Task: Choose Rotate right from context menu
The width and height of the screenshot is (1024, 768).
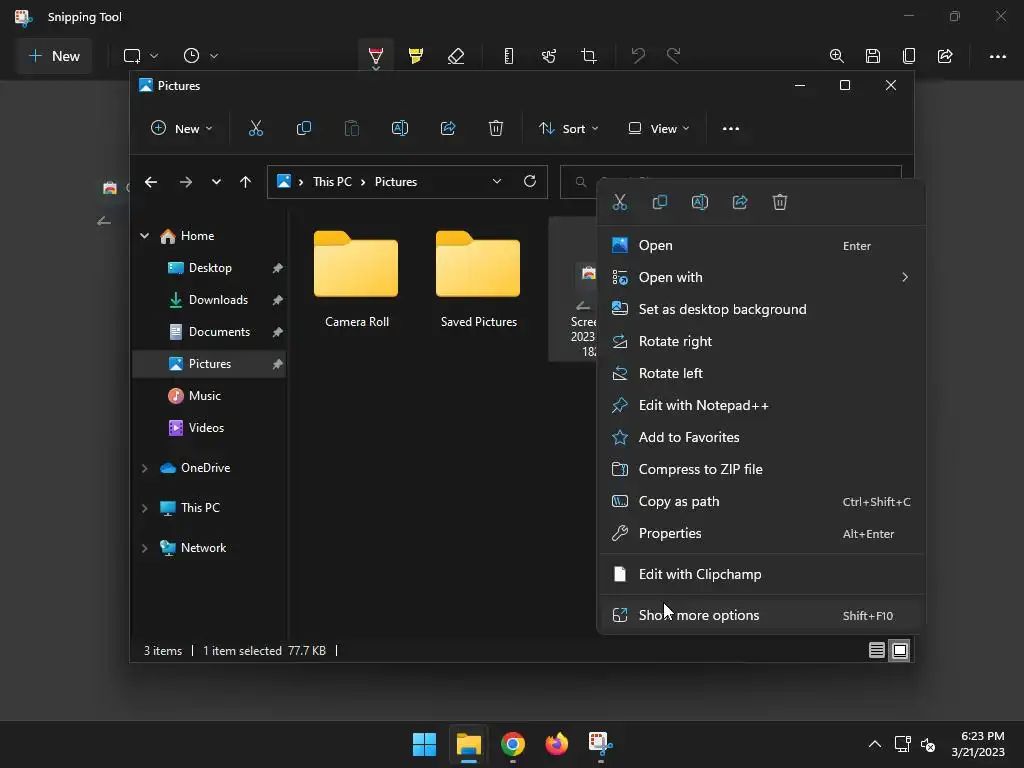Action: [x=761, y=342]
